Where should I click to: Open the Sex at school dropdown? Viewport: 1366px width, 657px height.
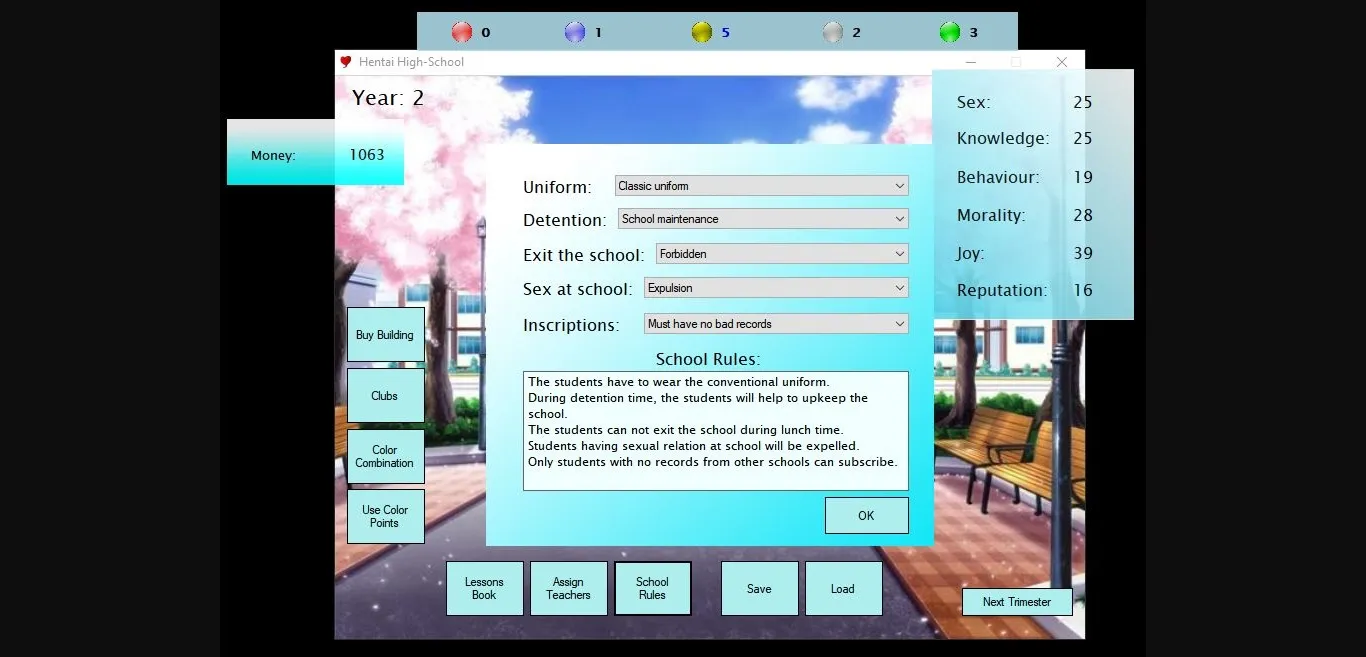click(x=775, y=288)
